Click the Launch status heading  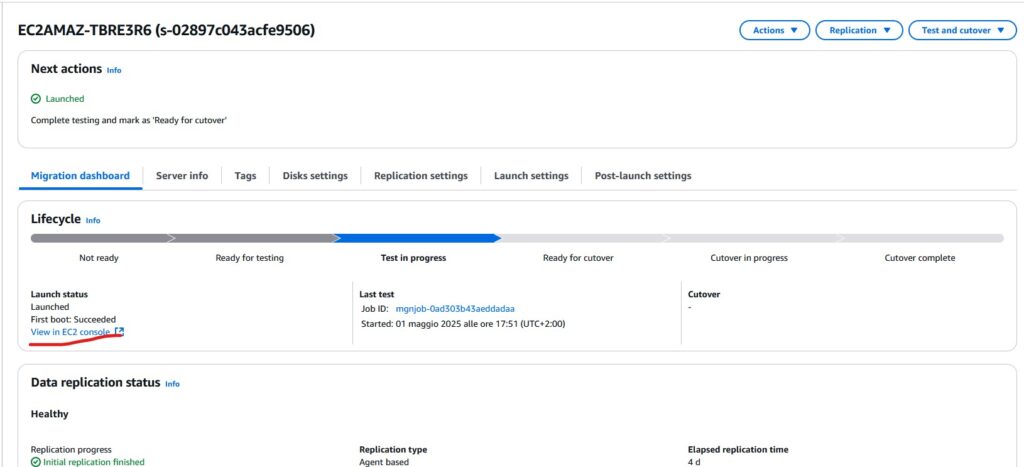click(x=59, y=295)
